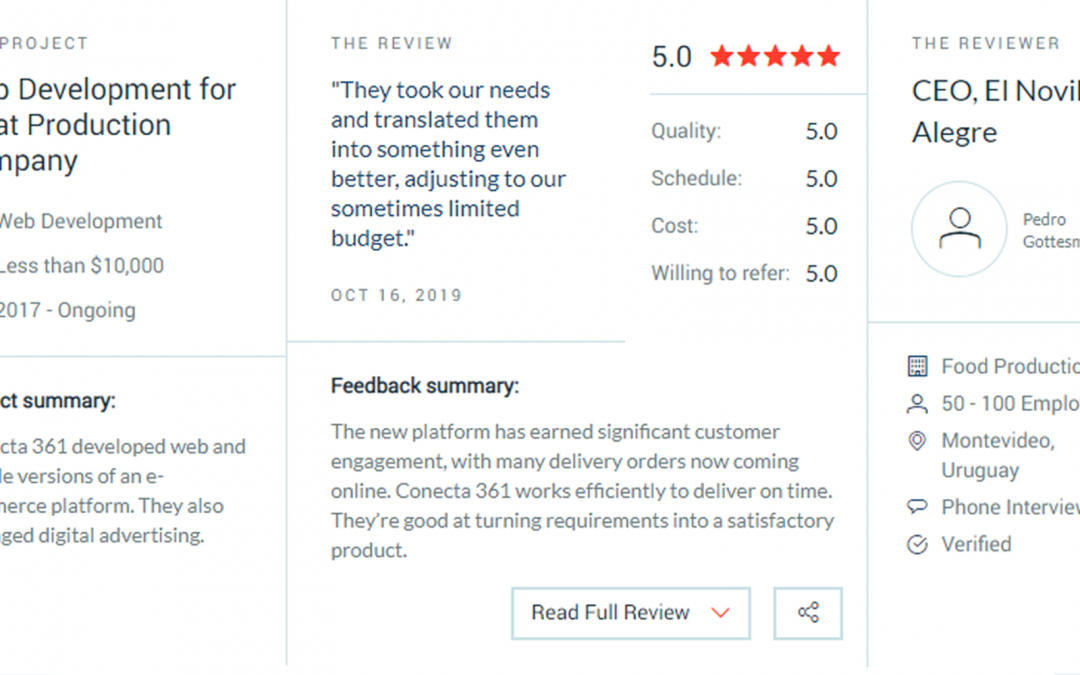
Task: Click the Phone Interview speech bubble icon
Action: tap(917, 507)
